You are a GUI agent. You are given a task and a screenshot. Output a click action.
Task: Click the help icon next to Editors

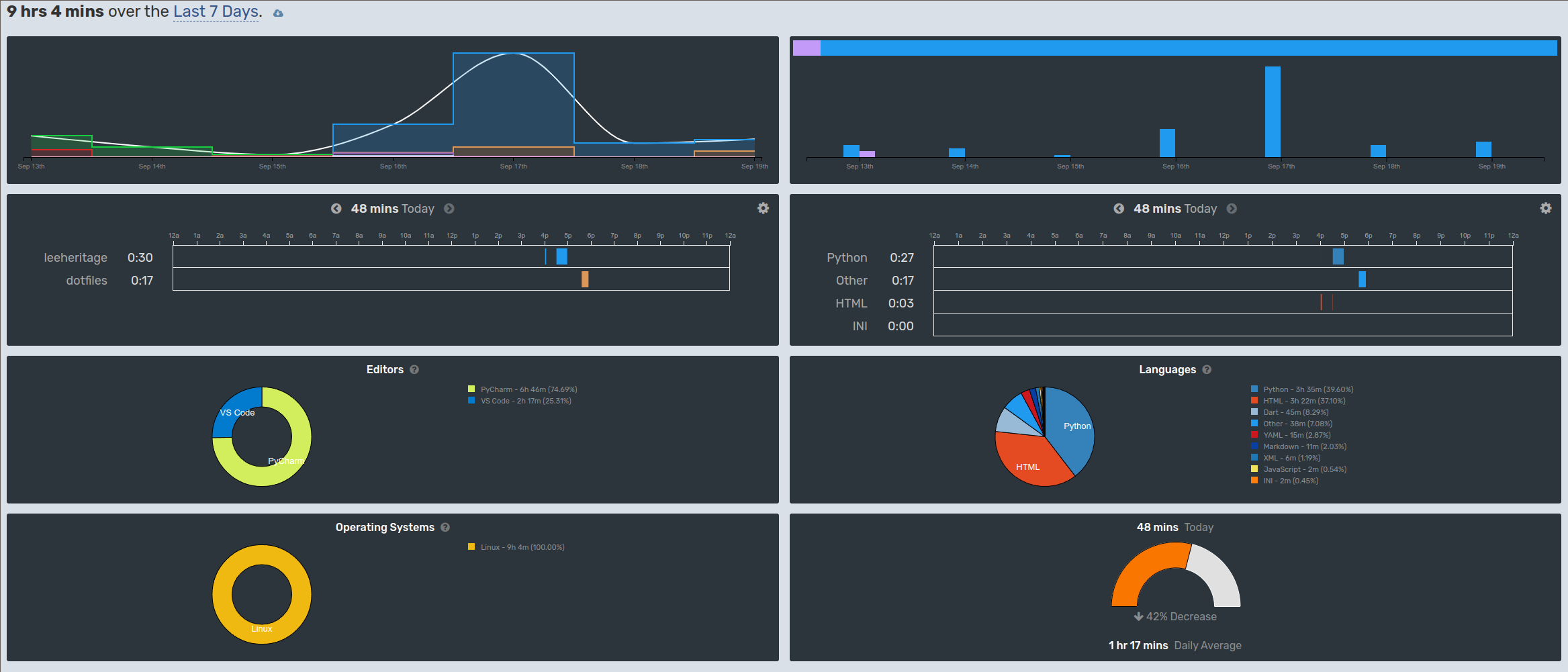pos(414,370)
